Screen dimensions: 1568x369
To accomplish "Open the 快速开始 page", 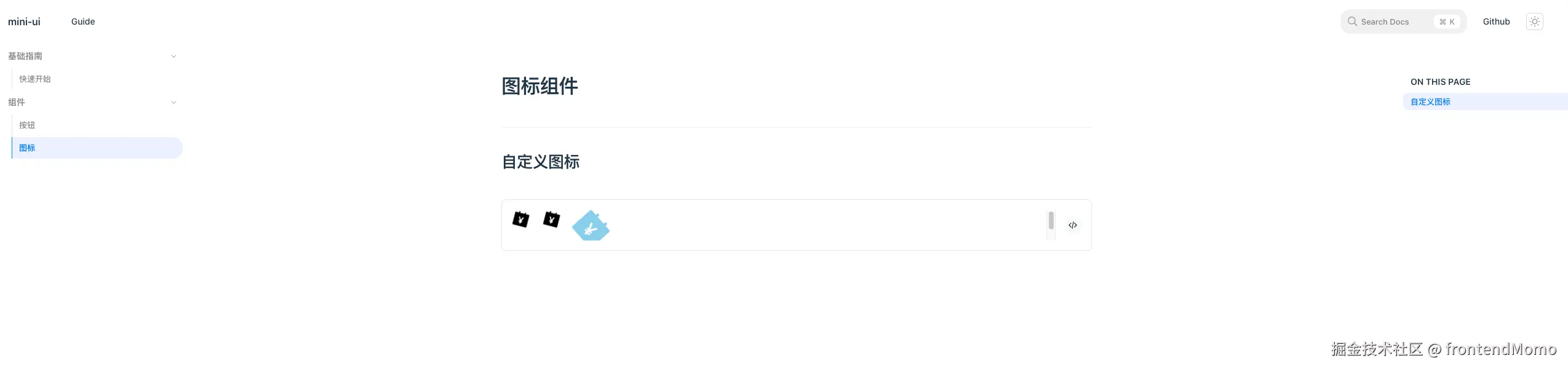I will (35, 79).
